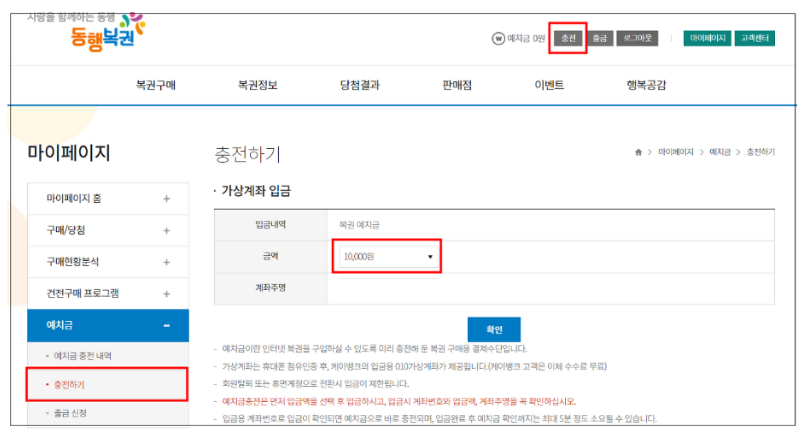Open the 이벤트 menu
Image resolution: width=812 pixels, height=437 pixels.
coord(549,85)
